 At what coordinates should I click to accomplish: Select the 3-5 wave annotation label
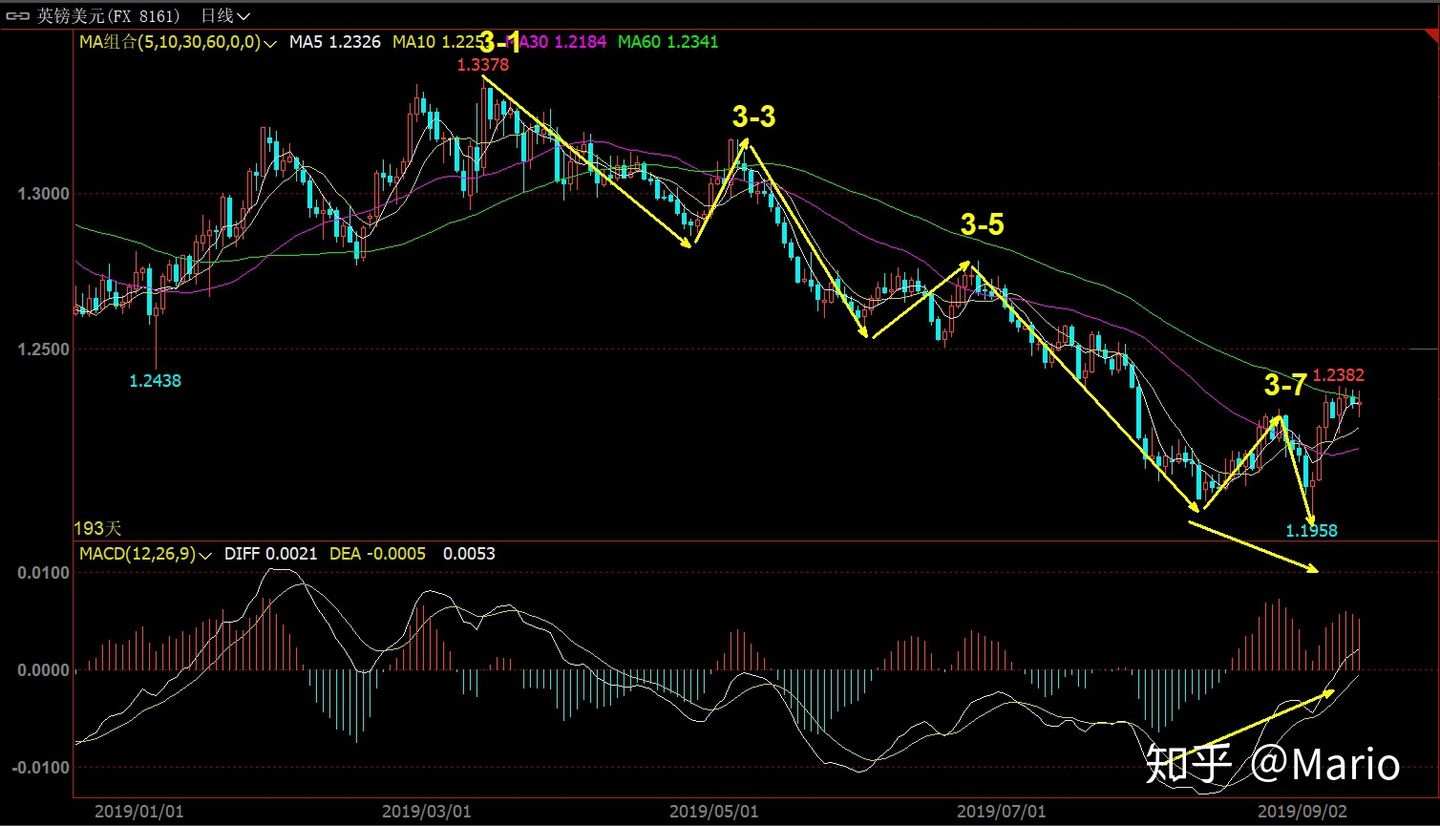(982, 226)
